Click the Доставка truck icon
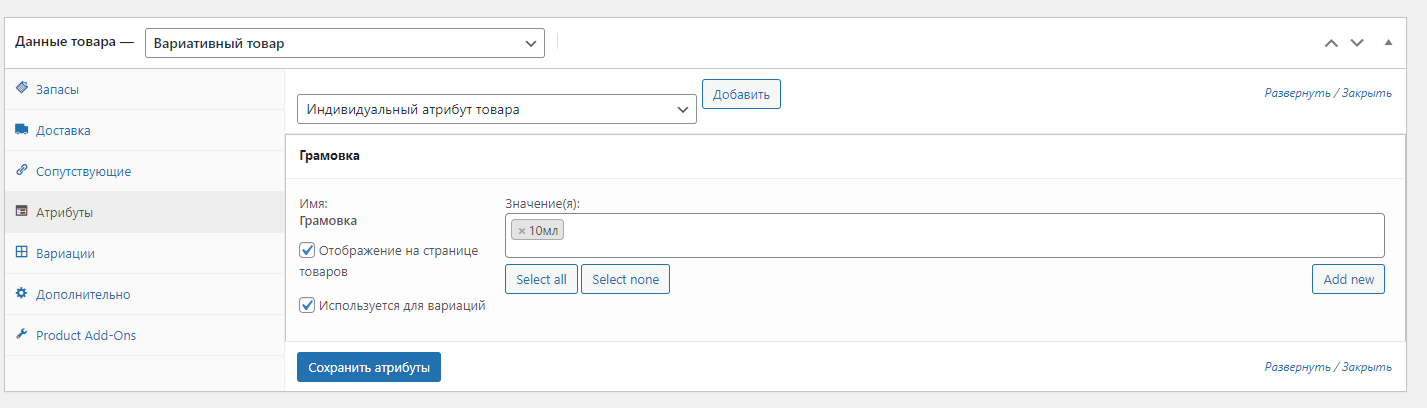This screenshot has width=1427, height=408. click(22, 130)
